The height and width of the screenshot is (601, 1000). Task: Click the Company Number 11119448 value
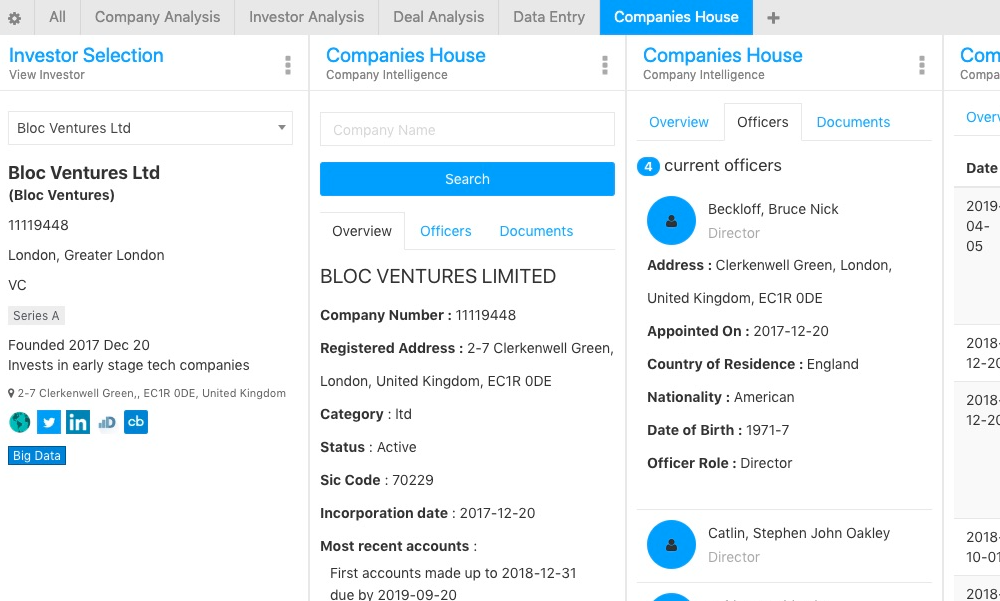pos(485,315)
